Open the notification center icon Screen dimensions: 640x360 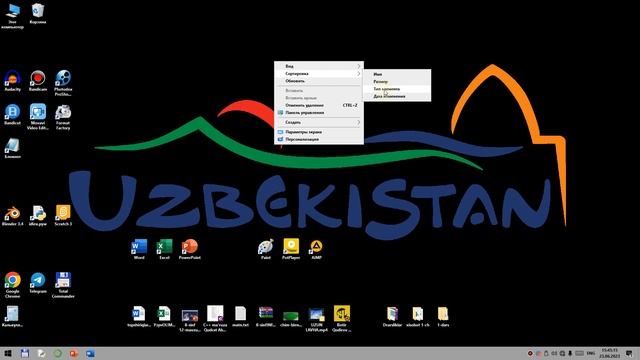click(629, 353)
